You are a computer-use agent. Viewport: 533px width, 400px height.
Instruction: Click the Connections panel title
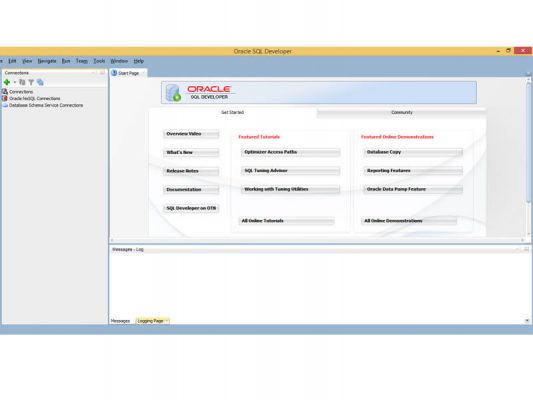[x=17, y=73]
